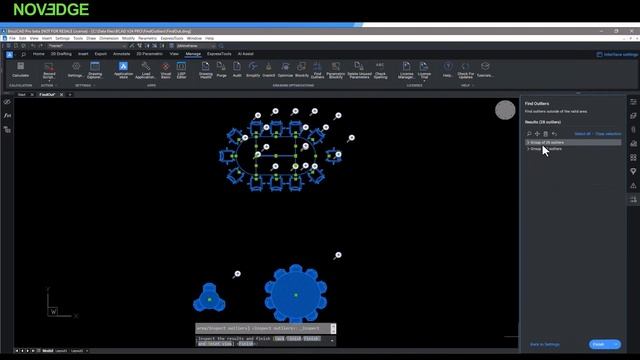This screenshot has width=640, height=360.
Task: Expand the selected Group of 26 outliers row
Action: click(528, 142)
